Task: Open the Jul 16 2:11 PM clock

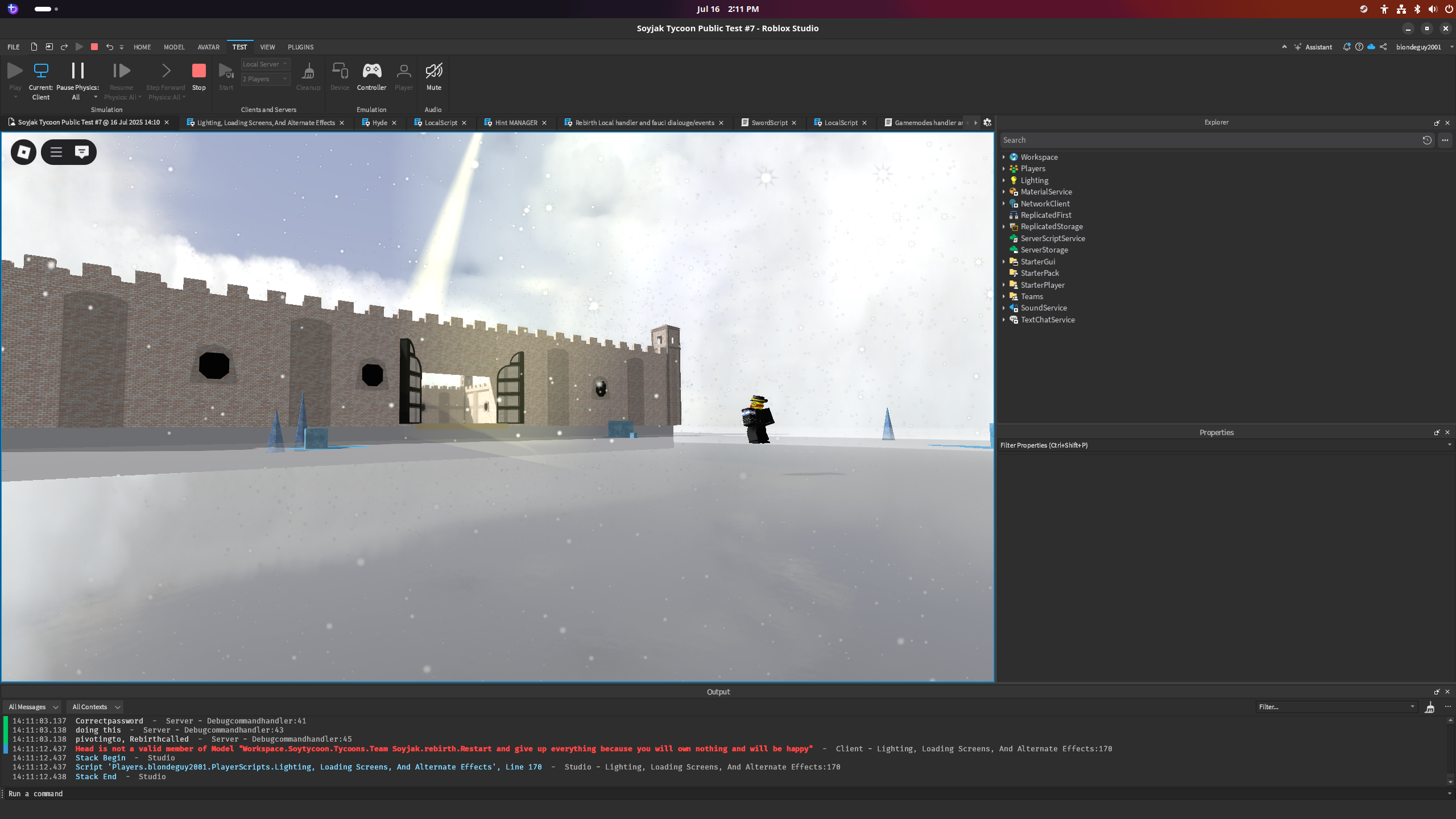Action: click(727, 9)
